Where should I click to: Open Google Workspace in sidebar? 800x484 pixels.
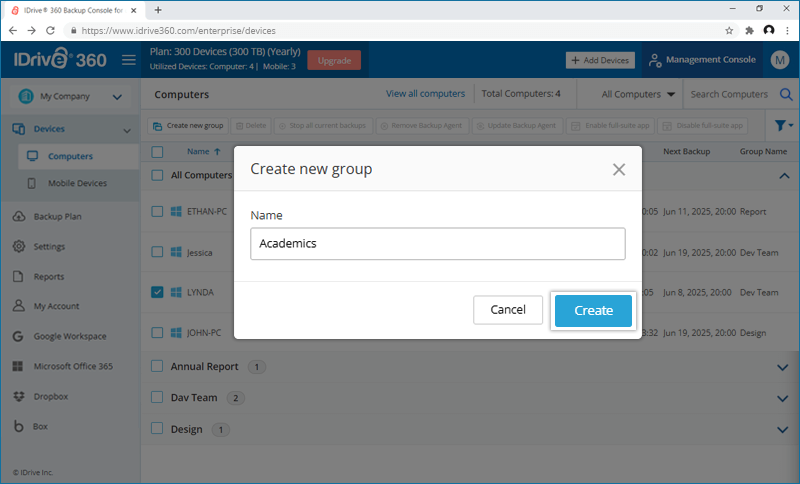click(x=69, y=336)
